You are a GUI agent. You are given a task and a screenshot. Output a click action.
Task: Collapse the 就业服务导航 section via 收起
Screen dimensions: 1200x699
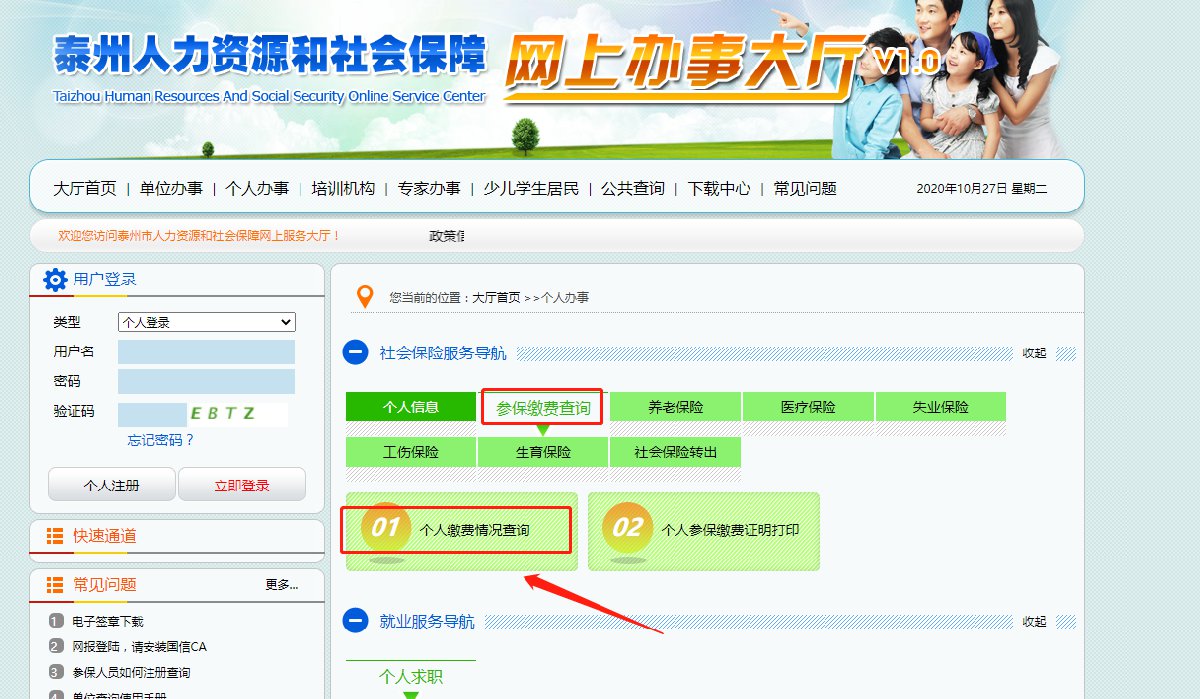(1034, 621)
